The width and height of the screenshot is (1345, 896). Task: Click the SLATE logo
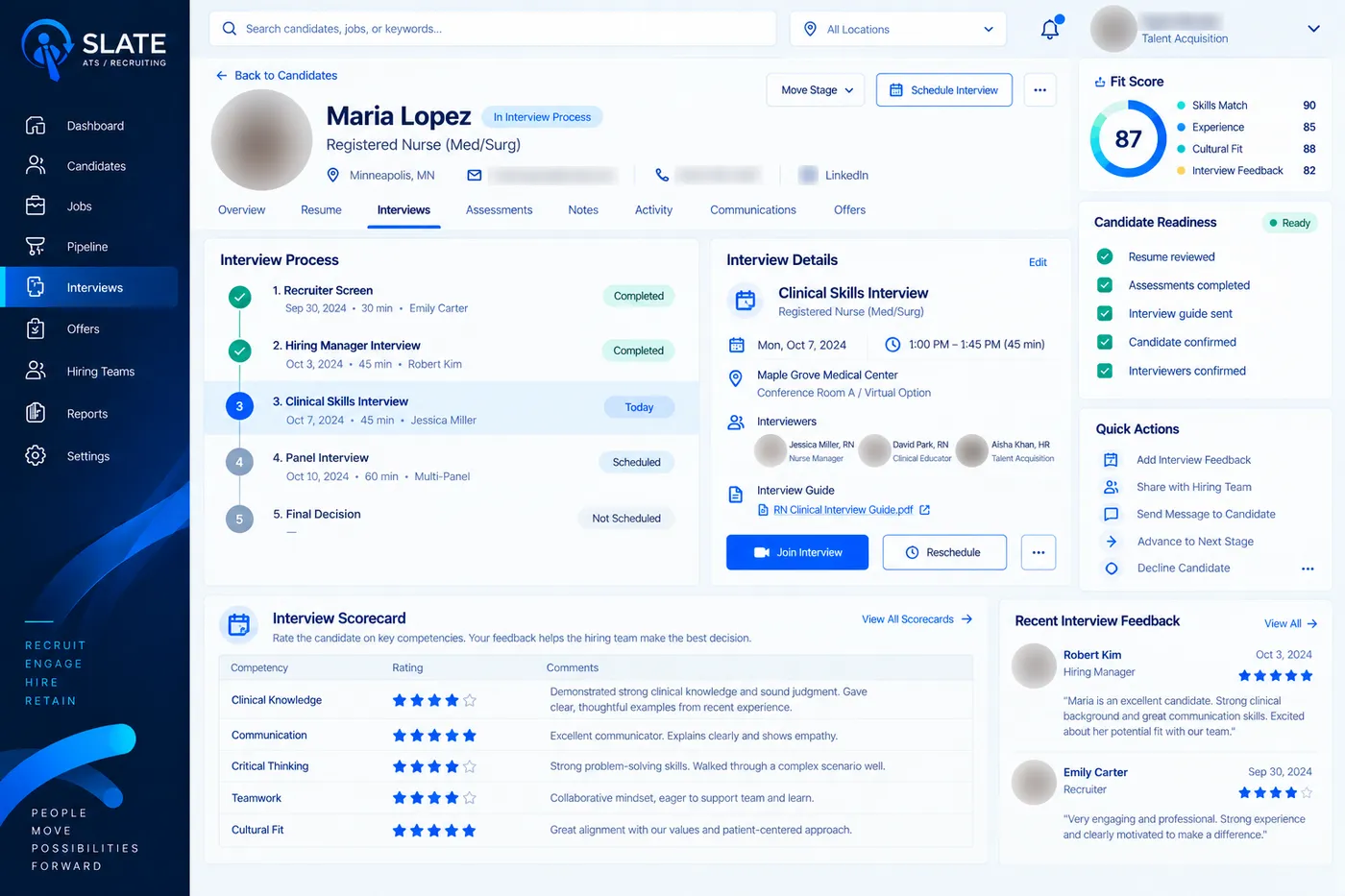point(94,49)
